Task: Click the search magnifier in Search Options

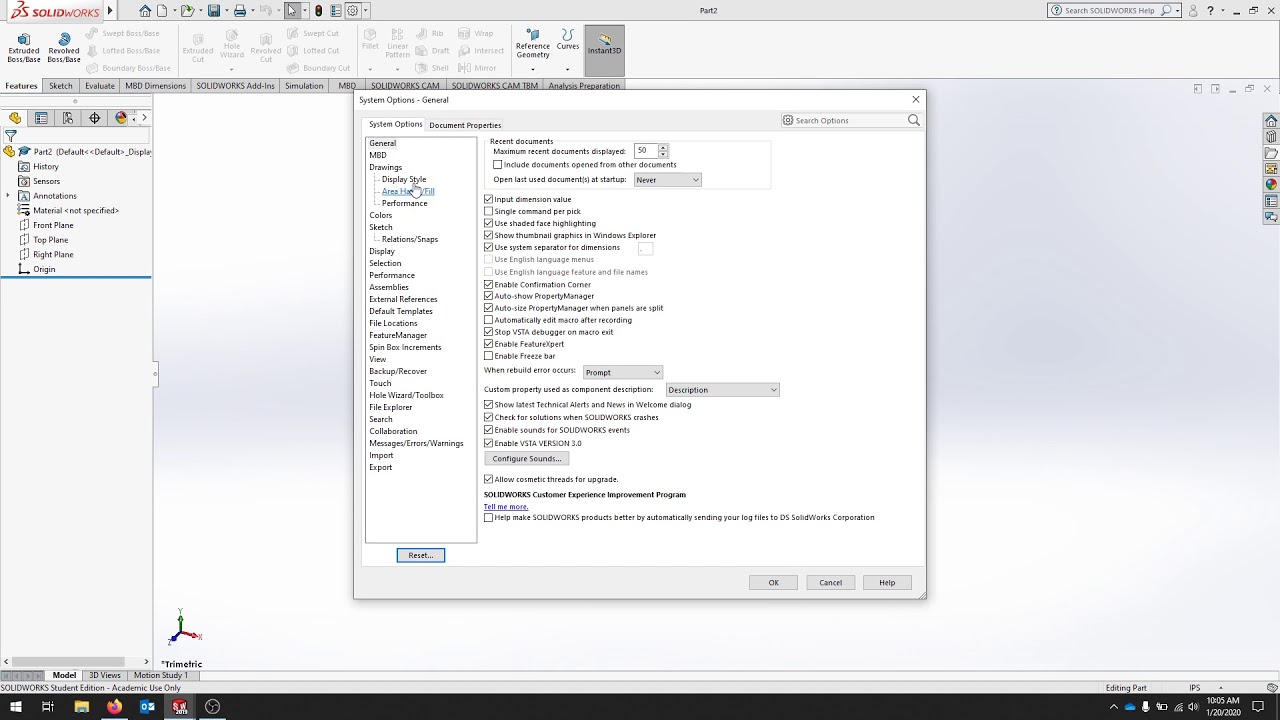Action: 913,120
